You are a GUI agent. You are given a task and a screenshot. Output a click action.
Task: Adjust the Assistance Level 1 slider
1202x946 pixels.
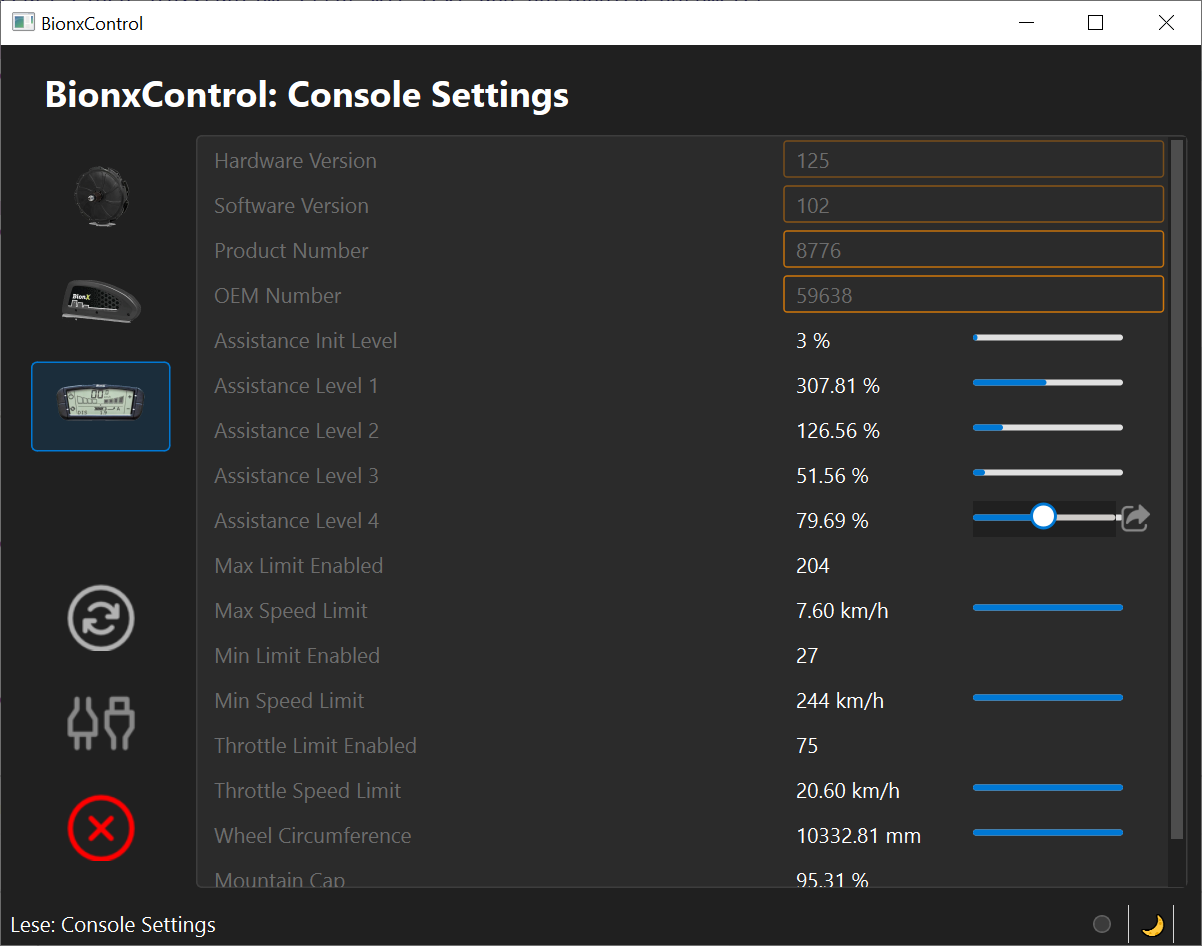1047,382
